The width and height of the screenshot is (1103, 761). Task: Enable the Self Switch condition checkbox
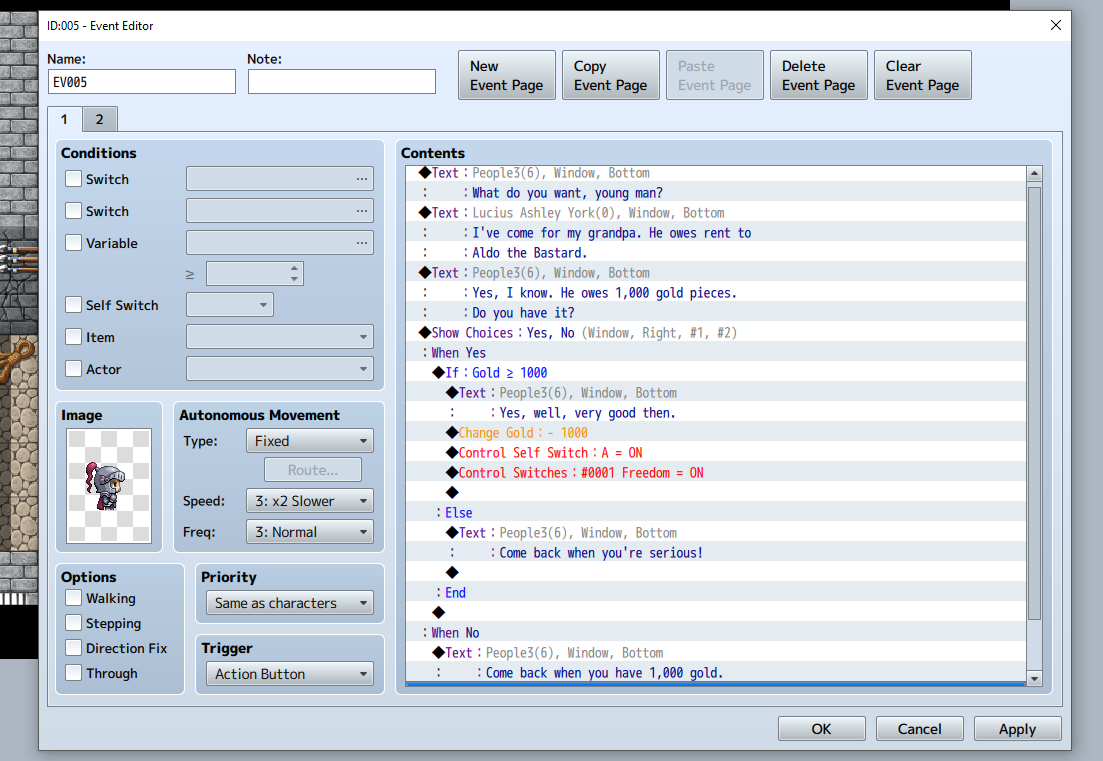pos(74,306)
